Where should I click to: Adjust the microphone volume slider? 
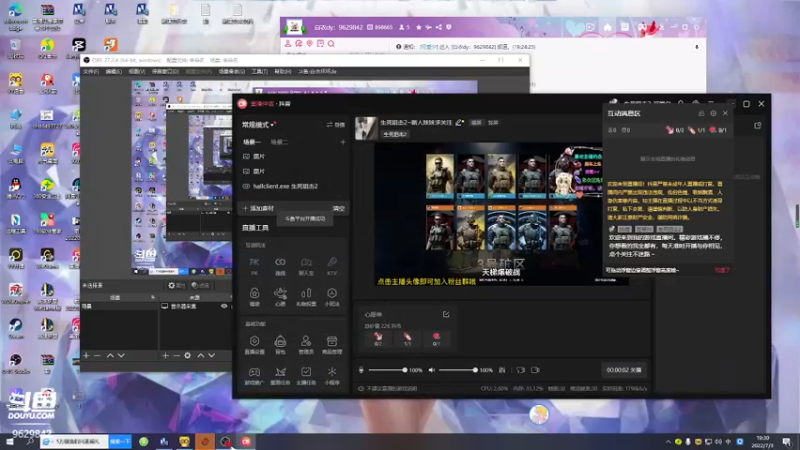click(388, 370)
